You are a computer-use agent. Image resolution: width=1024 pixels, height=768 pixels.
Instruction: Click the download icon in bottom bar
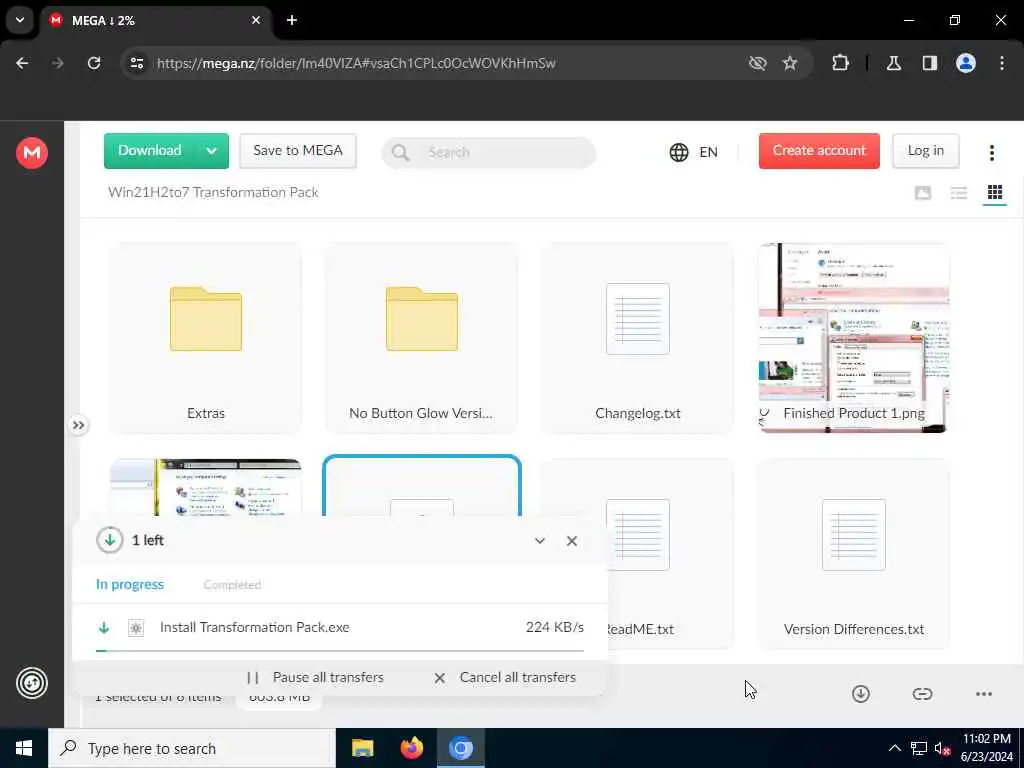[861, 694]
